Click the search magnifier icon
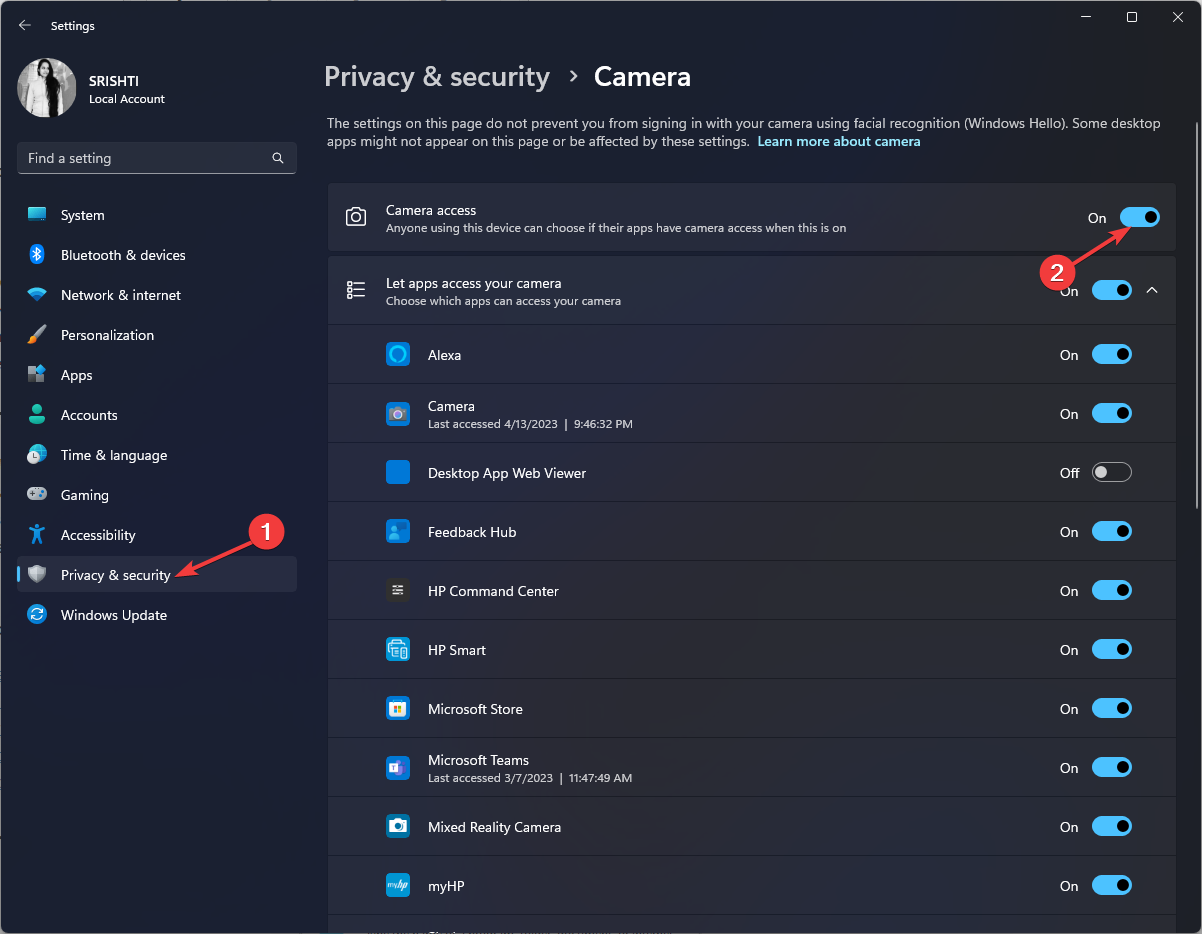1202x934 pixels. coord(278,158)
